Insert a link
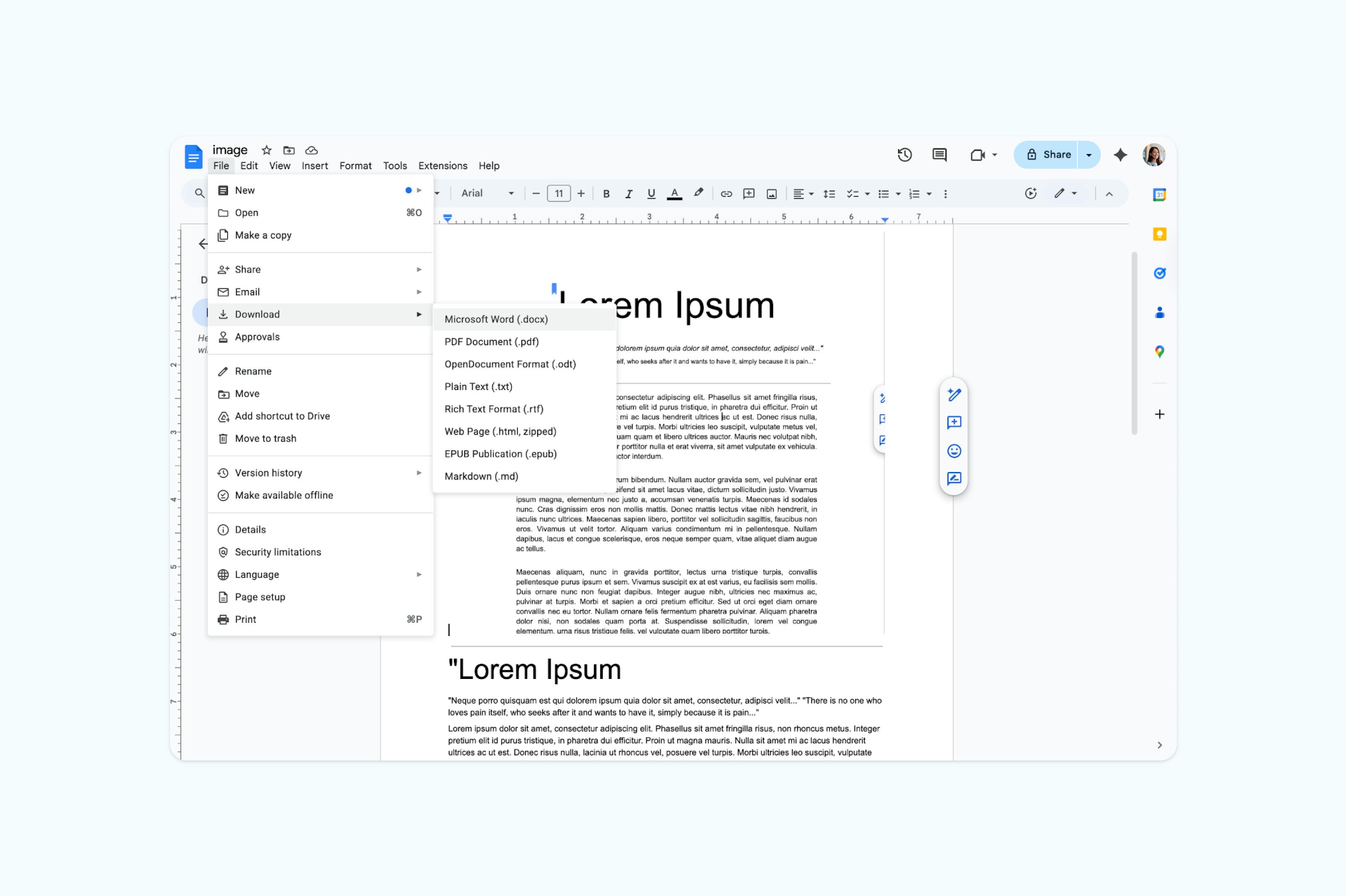1346x896 pixels. click(726, 194)
